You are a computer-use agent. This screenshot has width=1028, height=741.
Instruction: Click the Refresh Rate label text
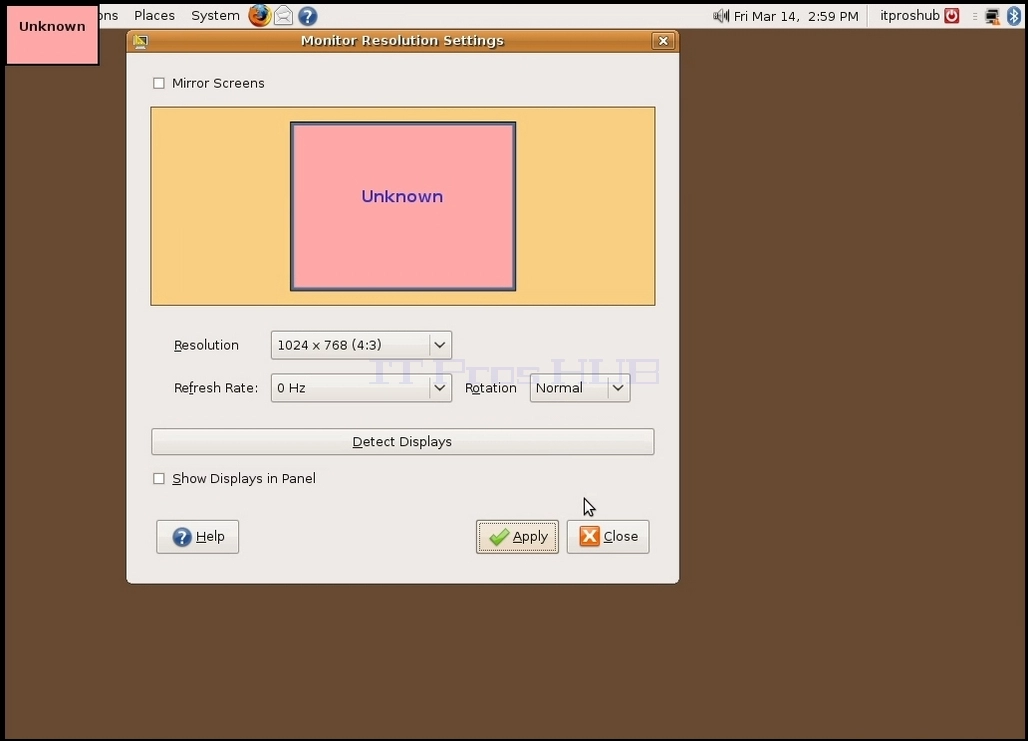216,388
